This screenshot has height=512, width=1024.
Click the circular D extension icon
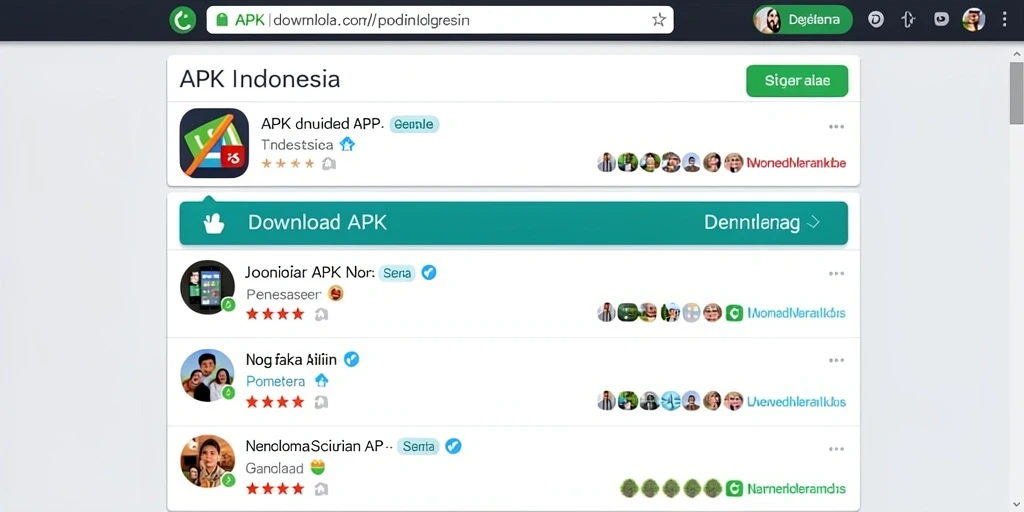coord(876,20)
